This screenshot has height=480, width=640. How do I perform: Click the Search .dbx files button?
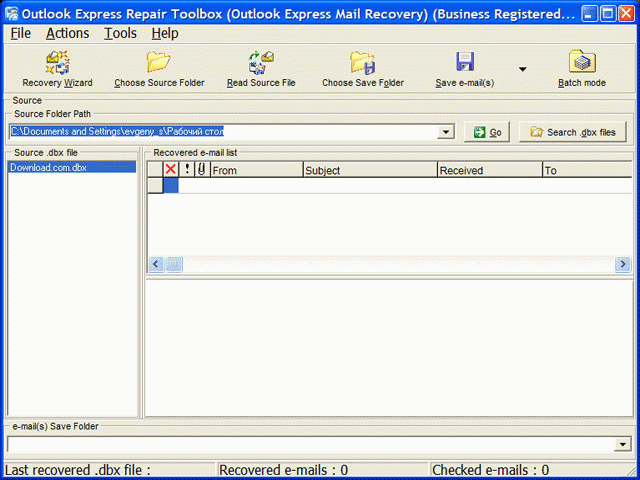[572, 132]
